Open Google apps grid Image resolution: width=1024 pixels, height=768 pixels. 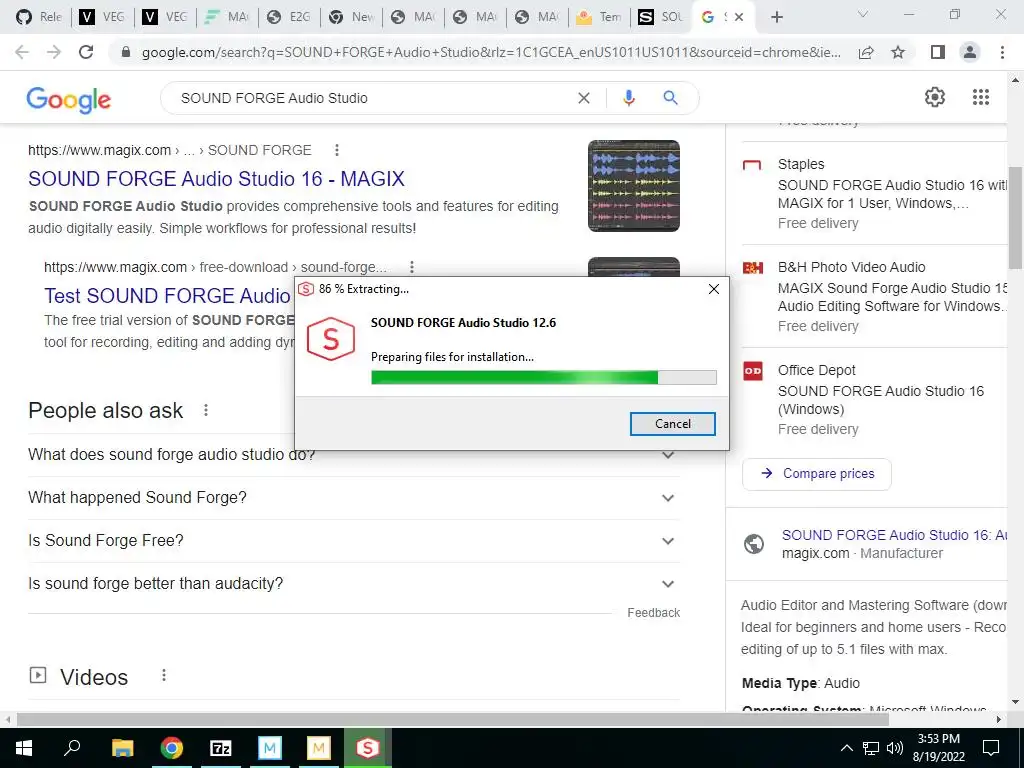(980, 97)
